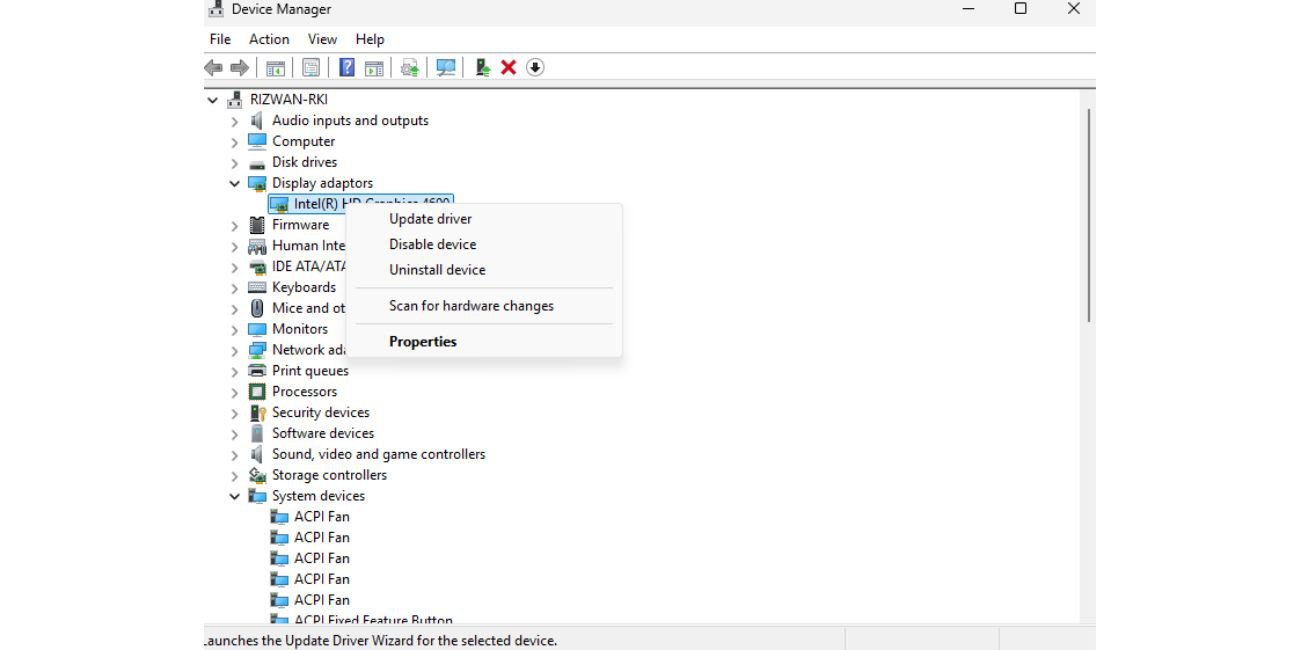Click the Scan for hardware changes monitor icon
The height and width of the screenshot is (650, 1300).
446,67
